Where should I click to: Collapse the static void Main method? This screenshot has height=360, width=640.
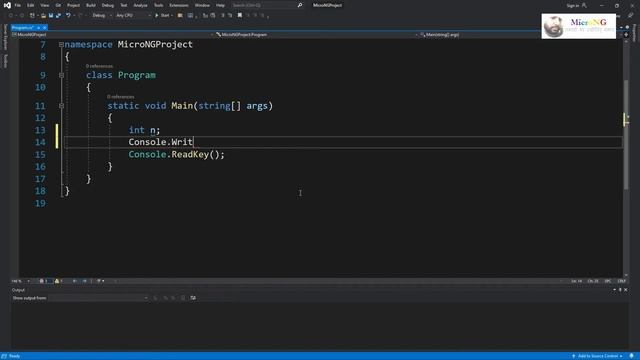(61, 106)
